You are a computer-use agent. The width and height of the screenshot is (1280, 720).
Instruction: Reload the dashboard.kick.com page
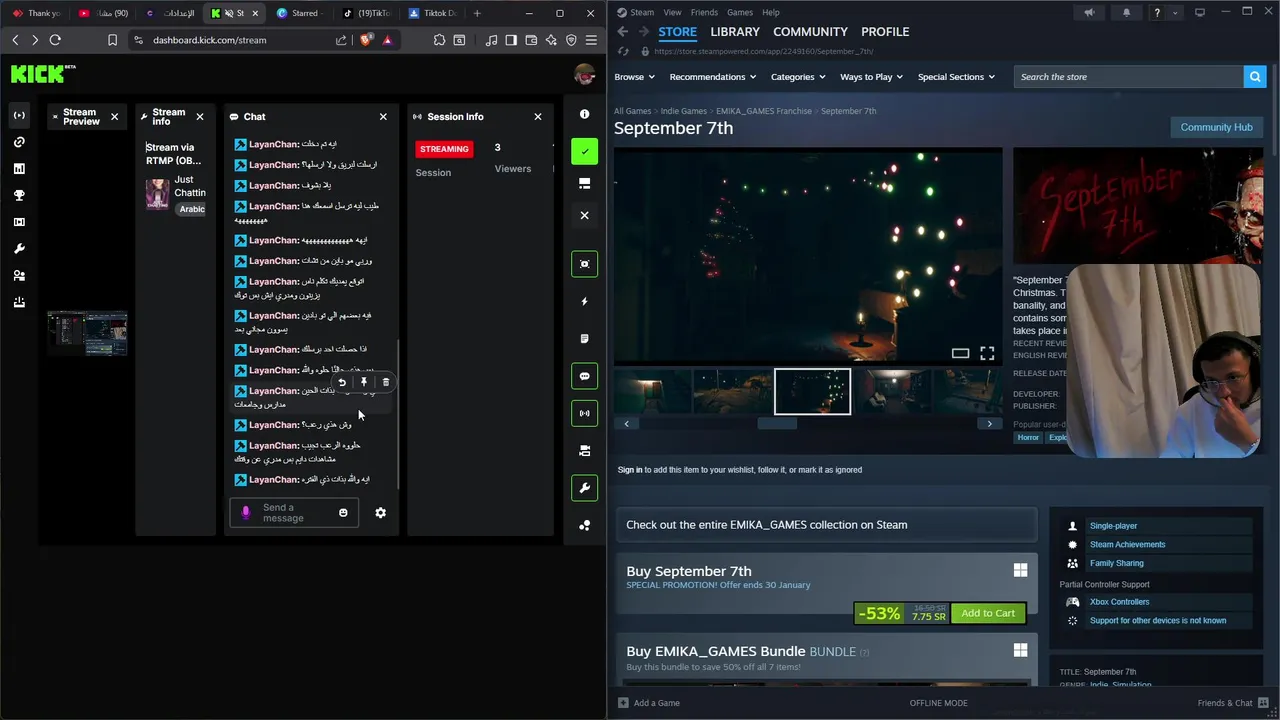55,40
